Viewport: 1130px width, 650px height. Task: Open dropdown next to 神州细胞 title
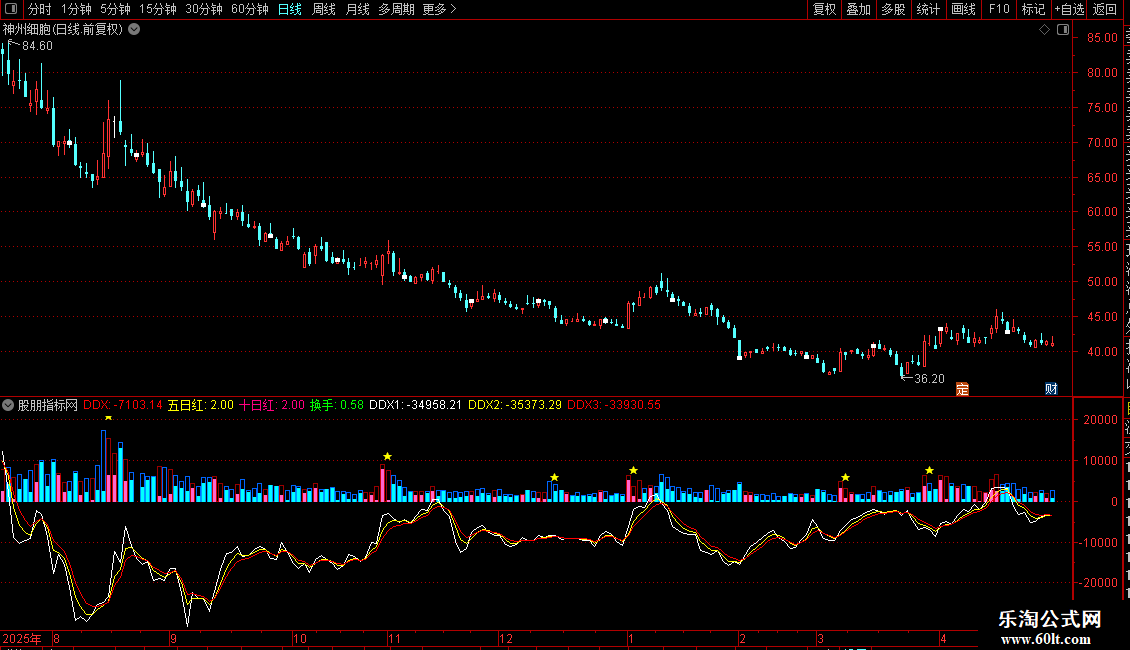tap(134, 30)
